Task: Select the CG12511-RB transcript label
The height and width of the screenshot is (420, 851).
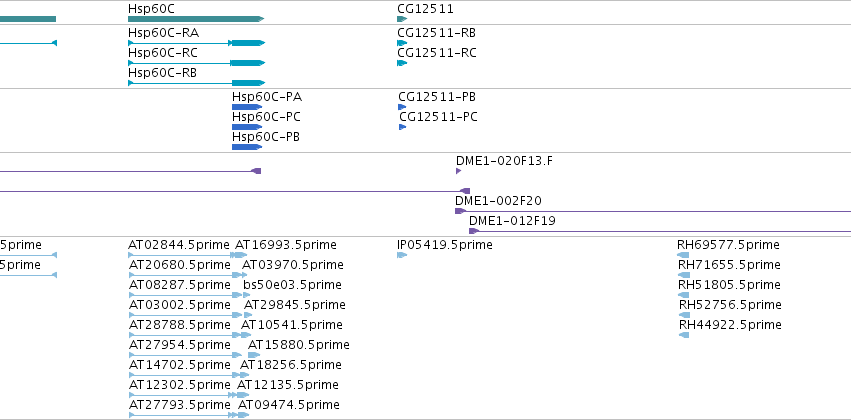Action: [437, 33]
